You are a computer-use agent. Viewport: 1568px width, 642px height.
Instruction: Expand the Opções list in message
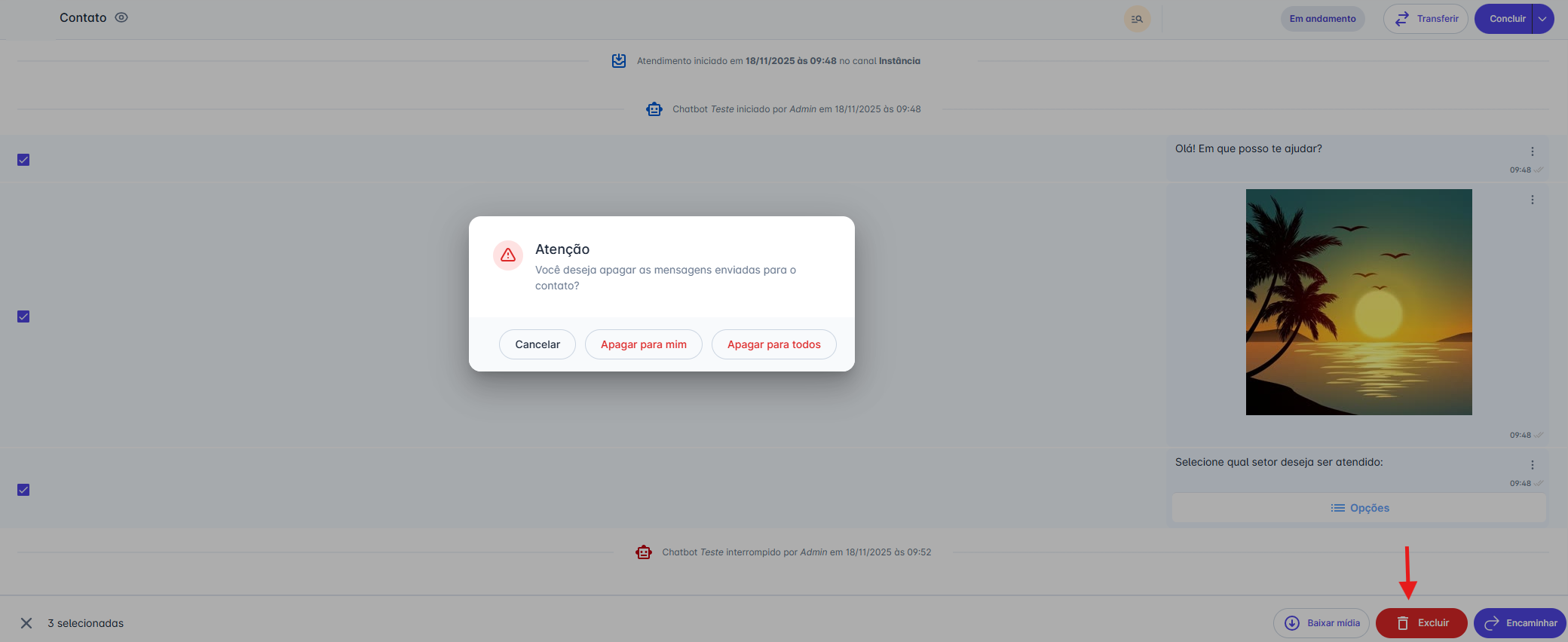(x=1359, y=508)
